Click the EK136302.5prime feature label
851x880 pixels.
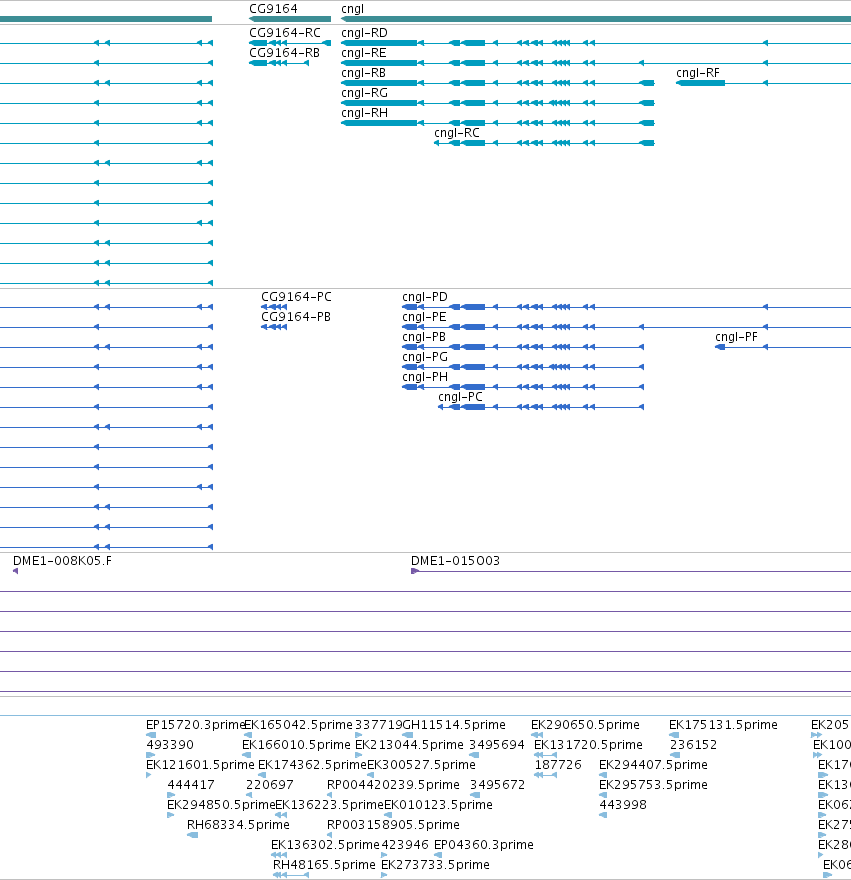(x=326, y=845)
